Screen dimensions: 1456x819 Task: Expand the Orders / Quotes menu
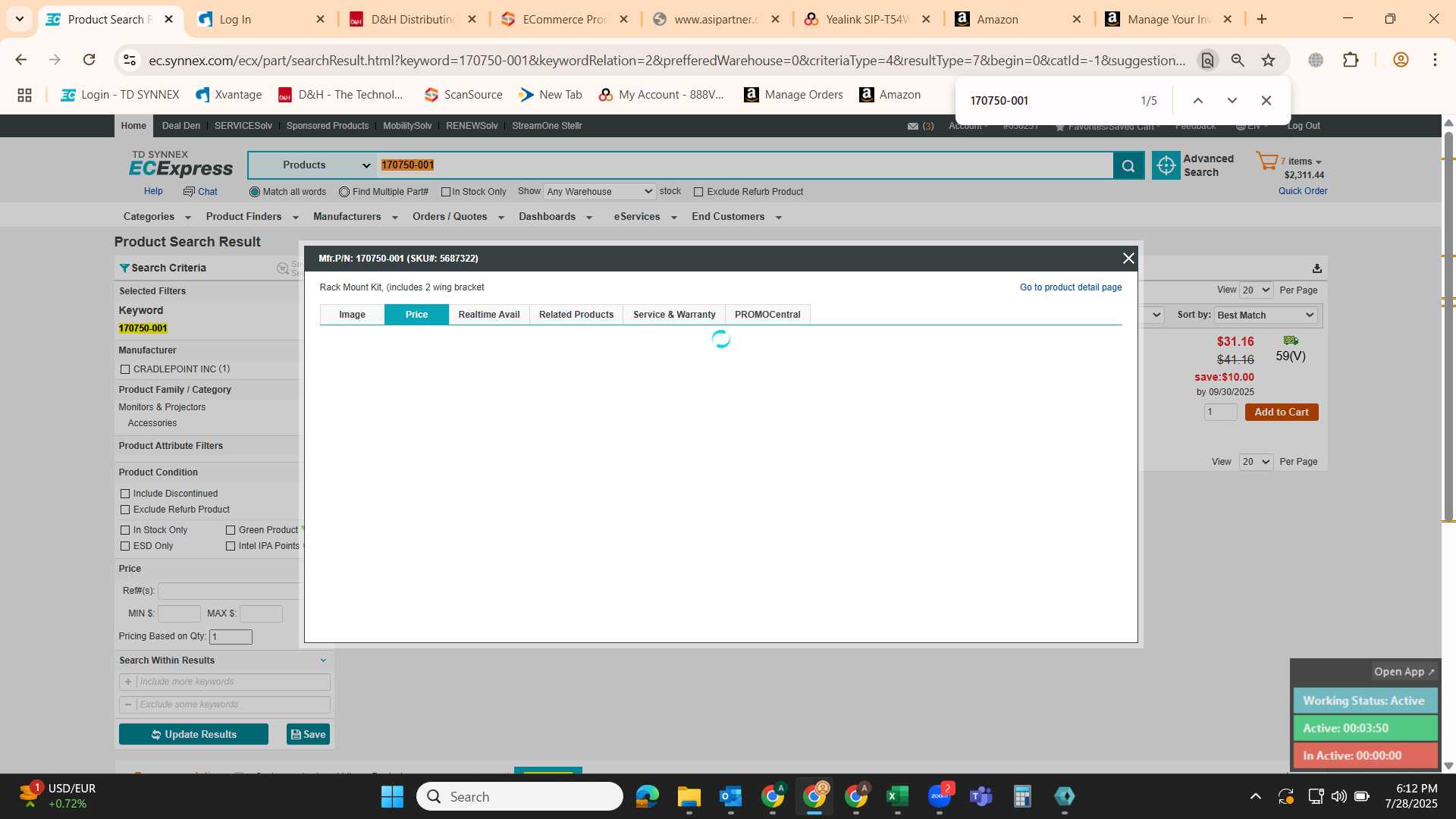click(458, 217)
